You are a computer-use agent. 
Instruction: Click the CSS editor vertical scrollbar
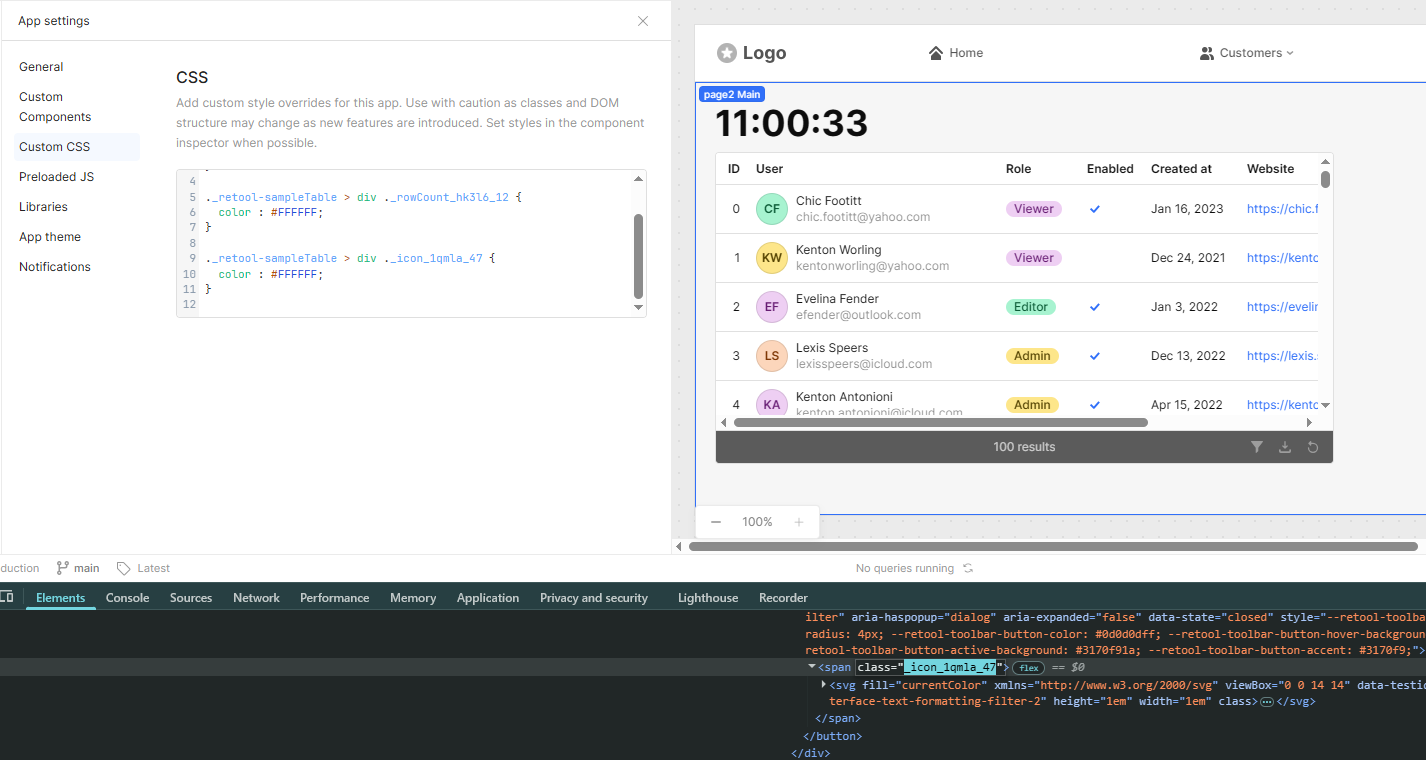pyautogui.click(x=639, y=255)
